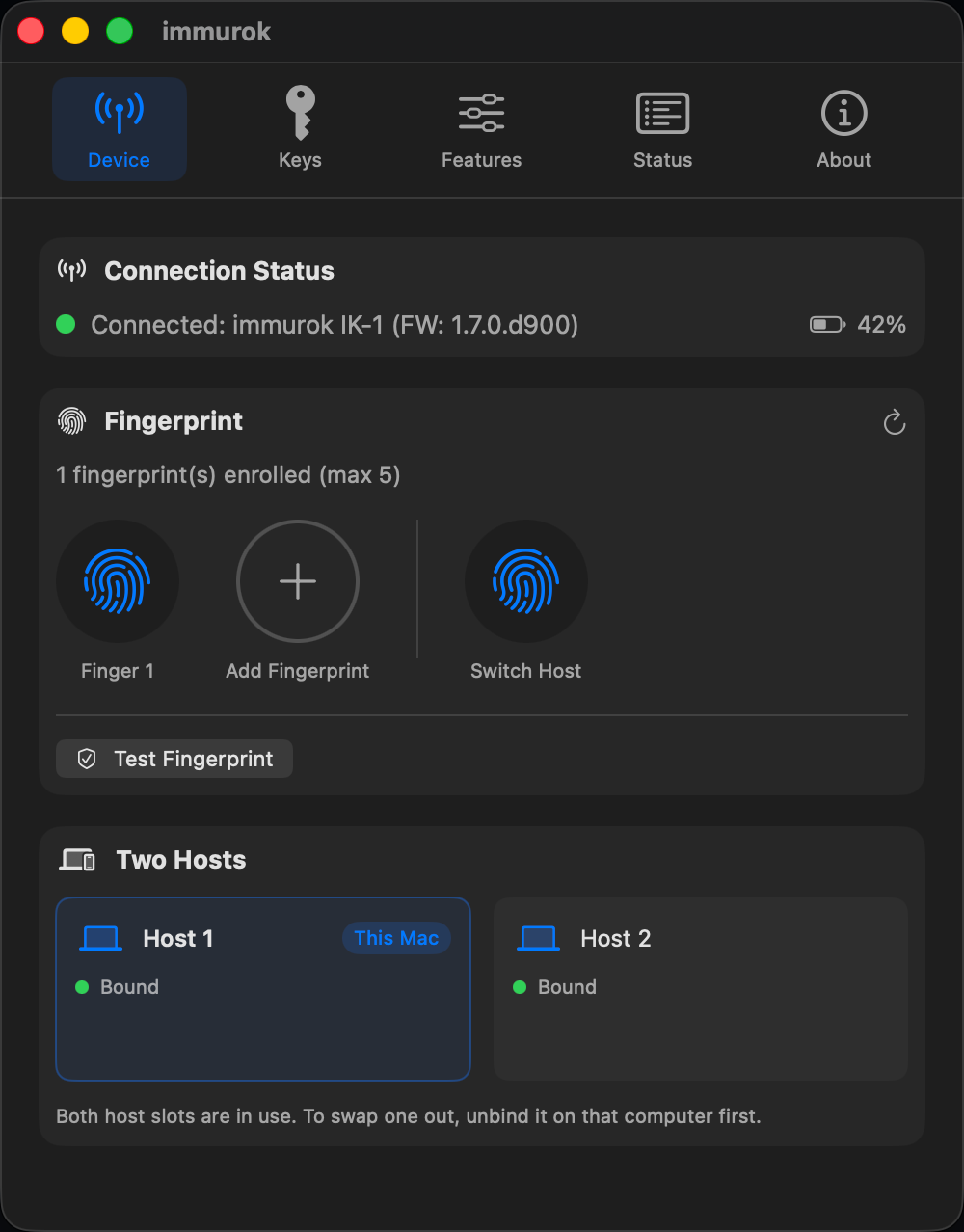Click the '1 fingerprint(s) enrolled (max 5)' text

pyautogui.click(x=228, y=475)
